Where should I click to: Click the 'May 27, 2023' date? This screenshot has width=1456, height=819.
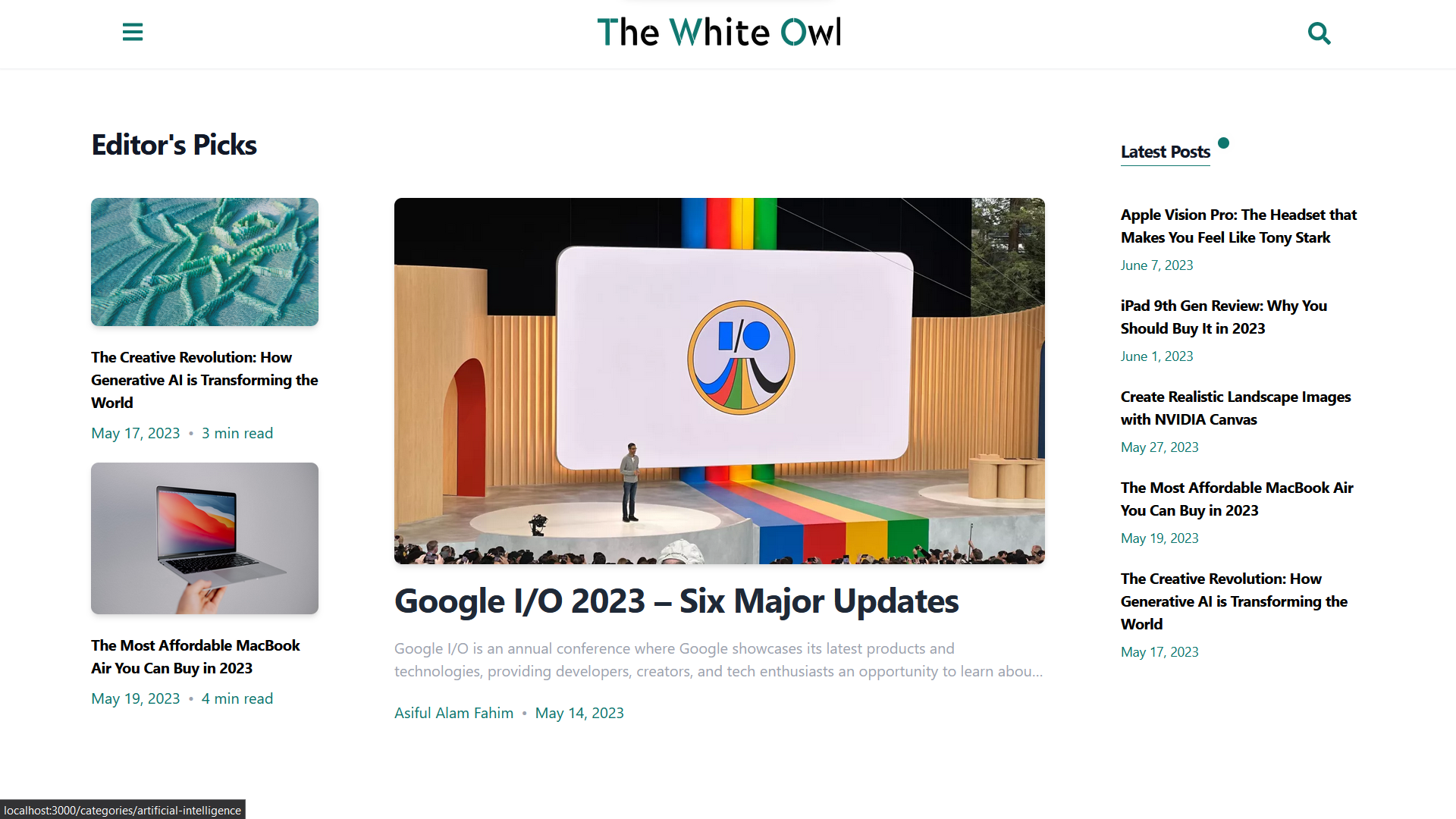pos(1159,447)
